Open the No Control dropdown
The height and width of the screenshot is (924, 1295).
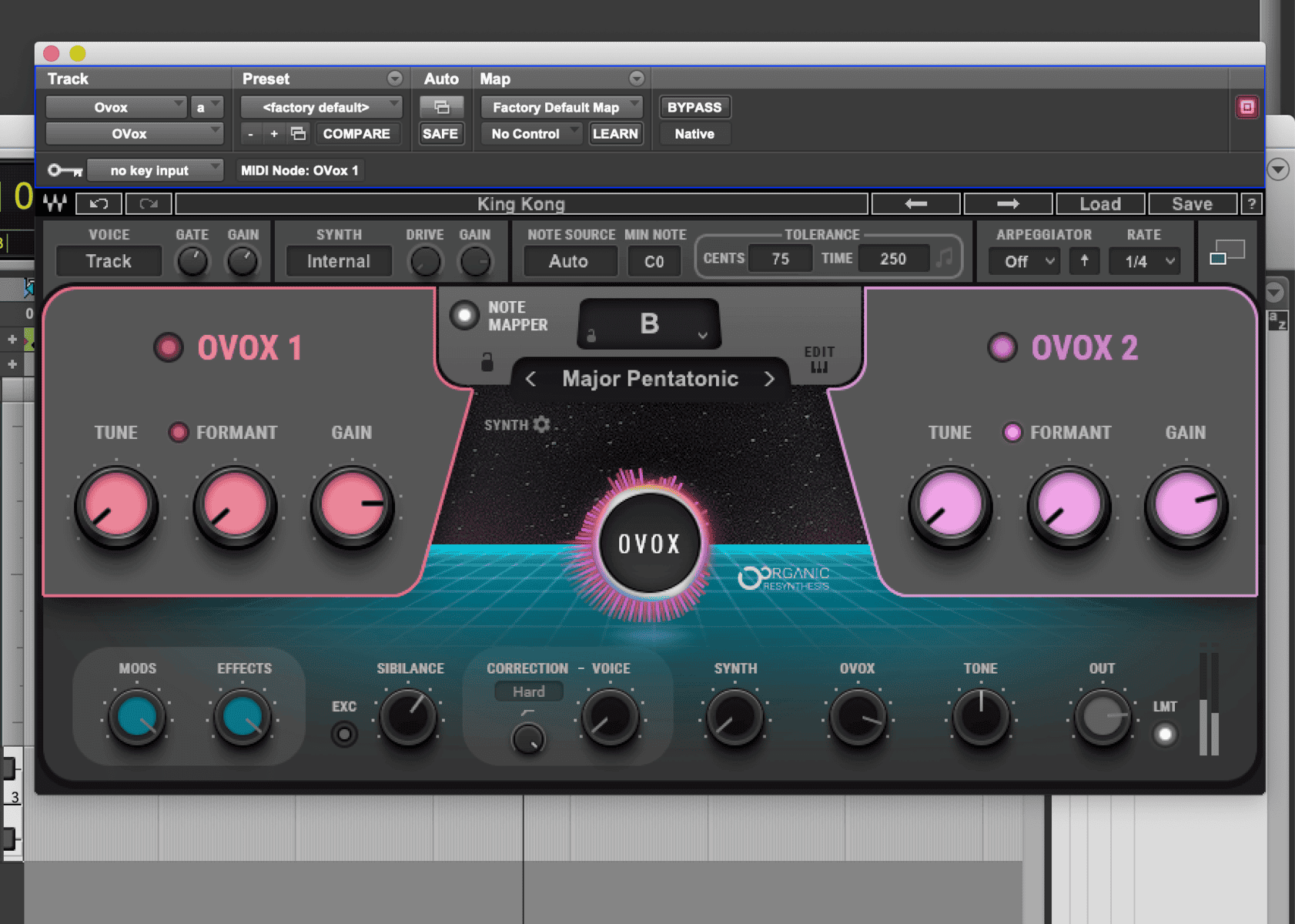[531, 133]
